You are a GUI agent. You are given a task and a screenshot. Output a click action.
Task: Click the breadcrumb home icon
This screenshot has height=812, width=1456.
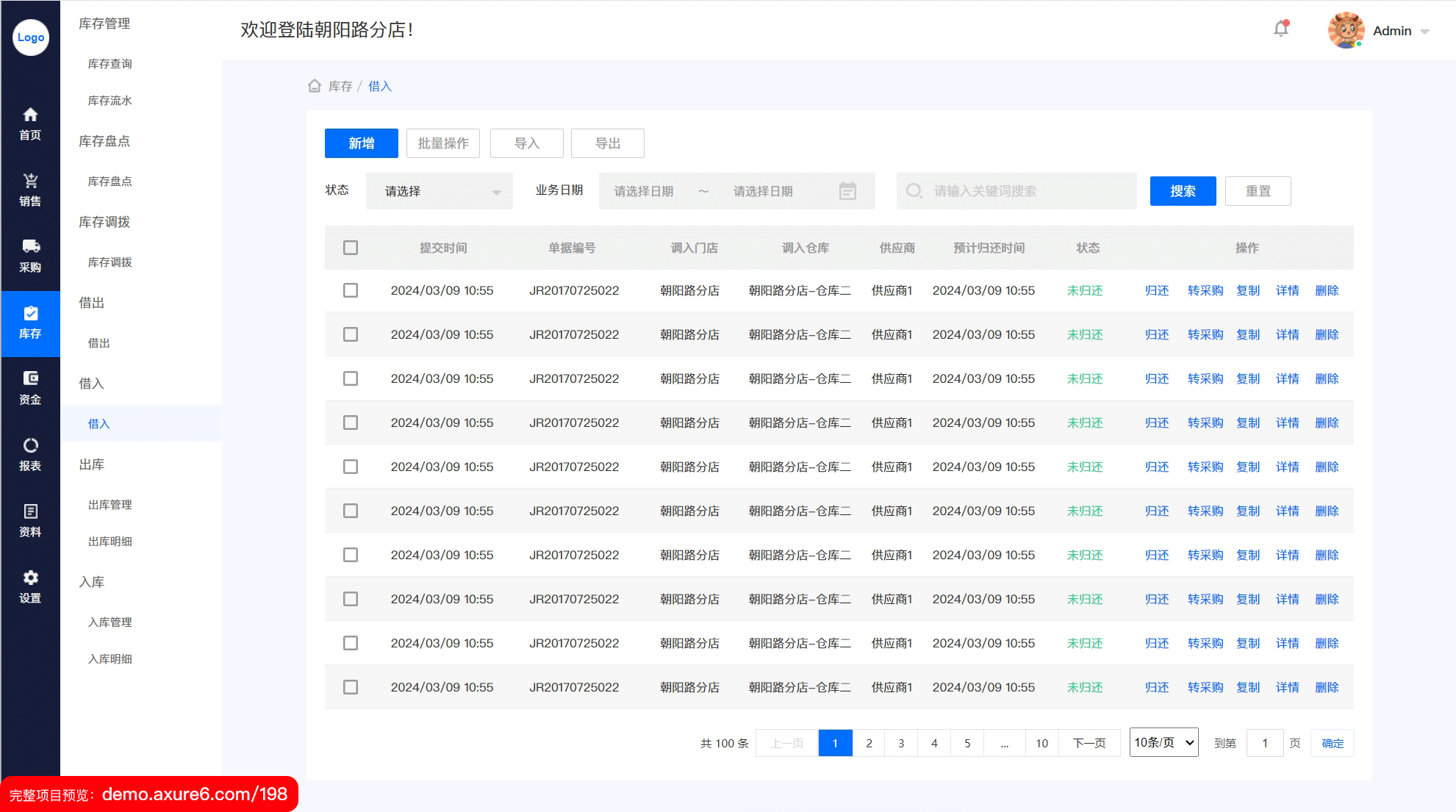click(315, 86)
